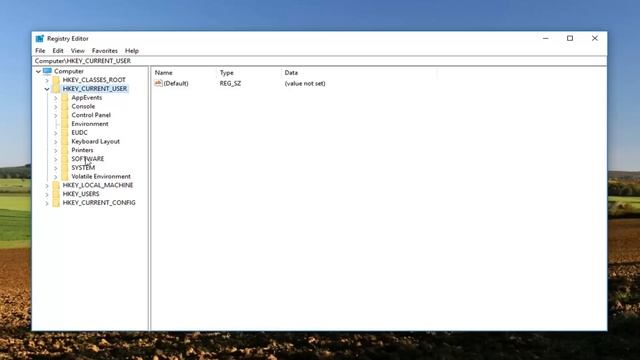This screenshot has height=360, width=640.
Task: Select the Environment key label
Action: [x=90, y=124]
